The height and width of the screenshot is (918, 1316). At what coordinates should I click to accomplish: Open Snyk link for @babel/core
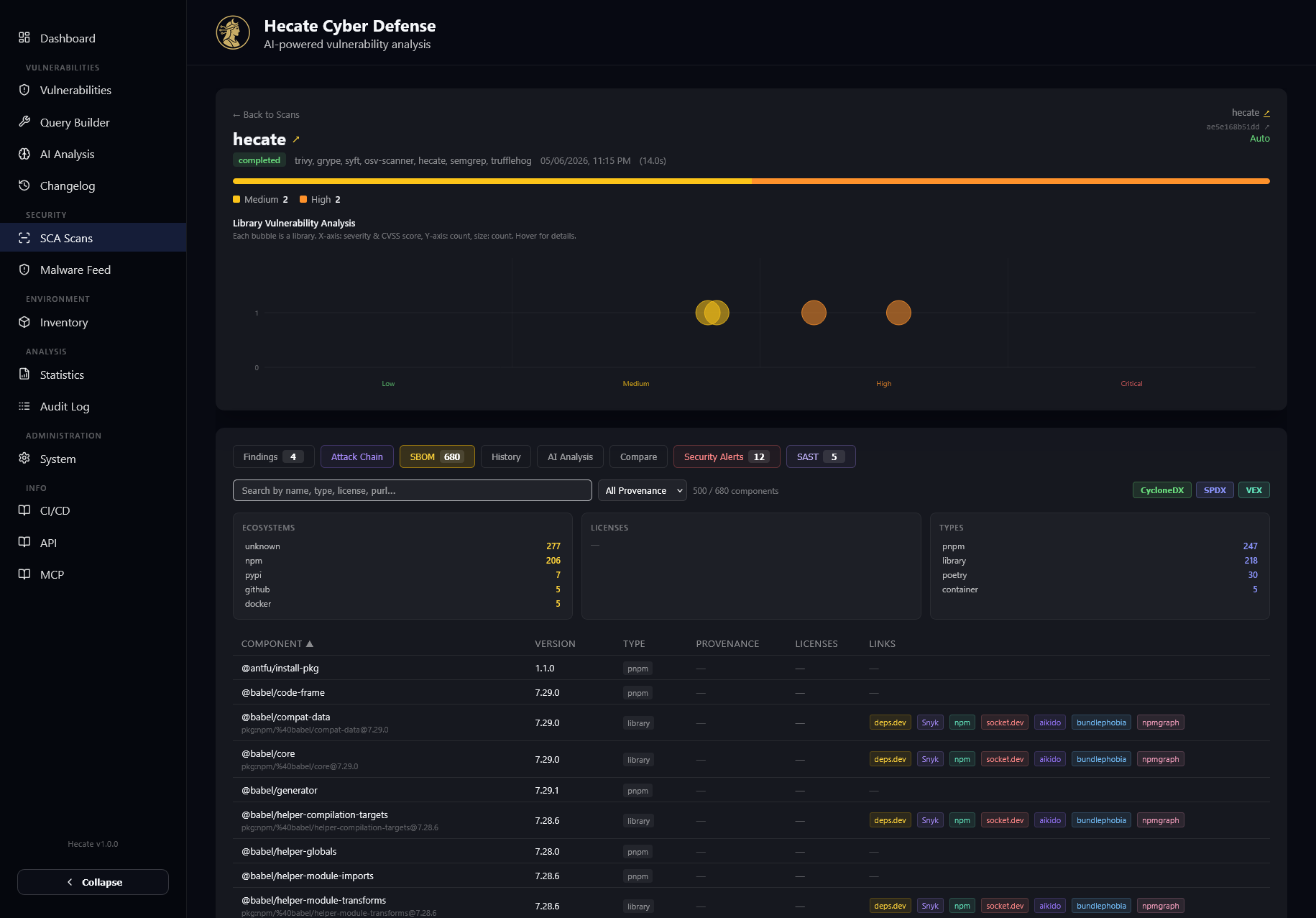pos(930,759)
